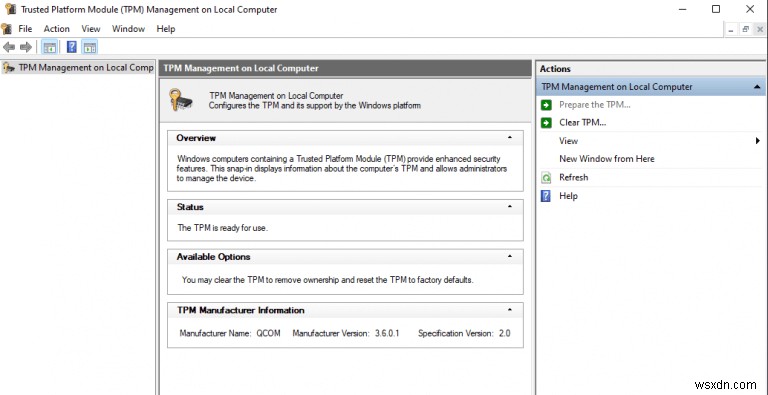Maximize the main TPM window
Viewport: 768px width, 395px height.
(716, 9)
